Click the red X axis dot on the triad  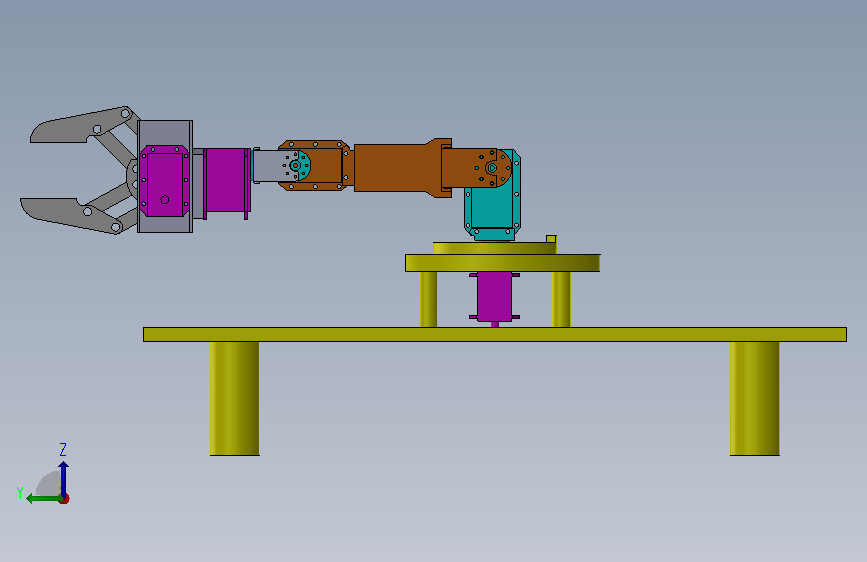(65, 499)
